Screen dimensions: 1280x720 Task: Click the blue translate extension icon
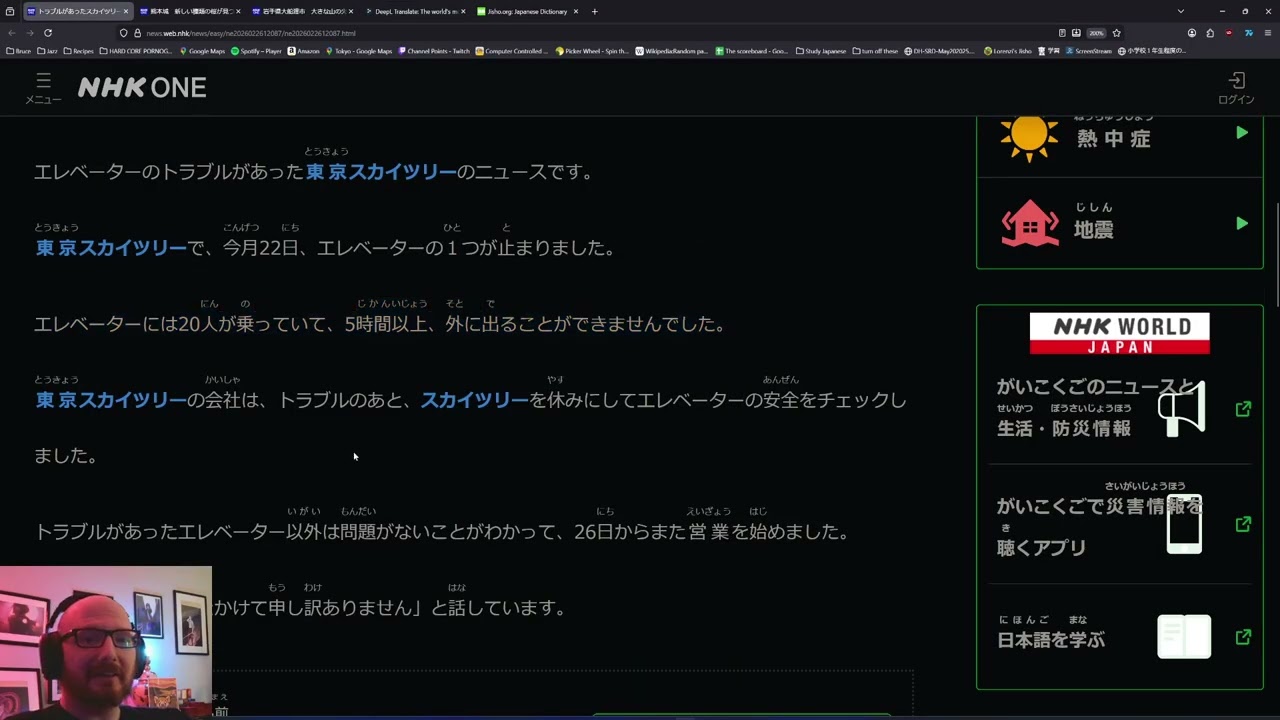(x=1248, y=33)
